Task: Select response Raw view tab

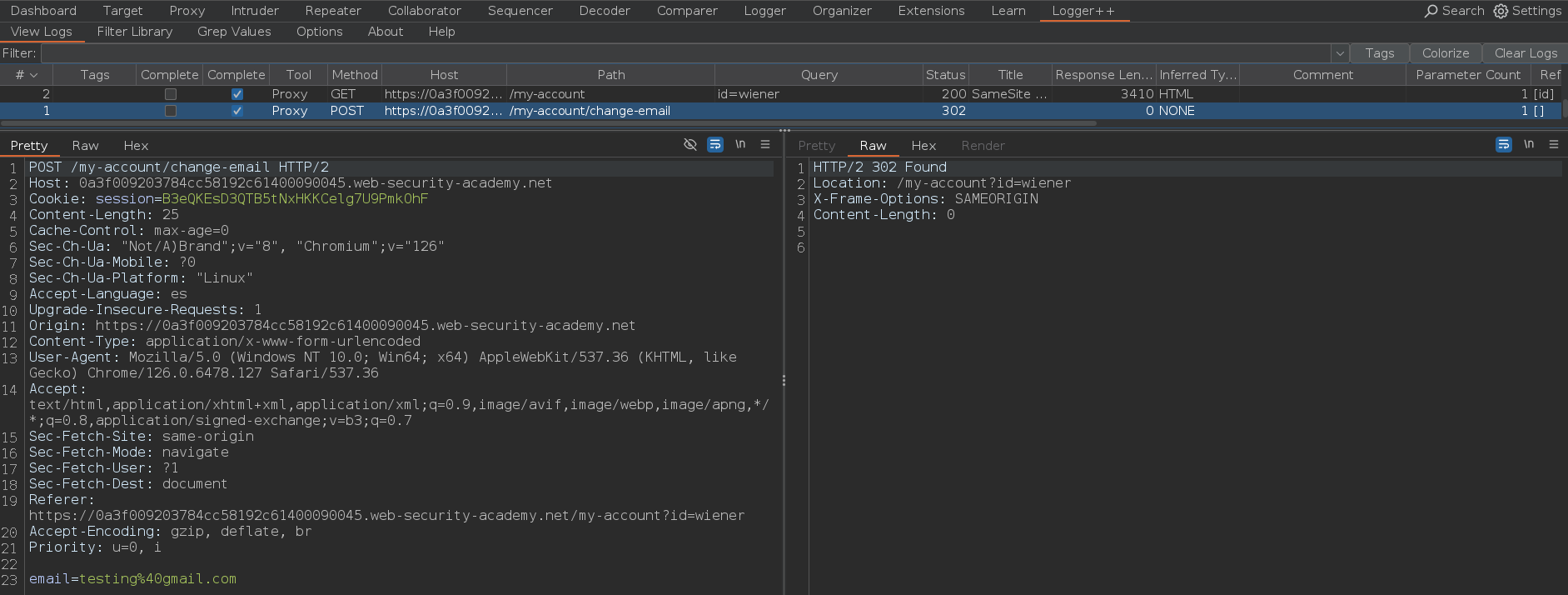Action: (873, 146)
